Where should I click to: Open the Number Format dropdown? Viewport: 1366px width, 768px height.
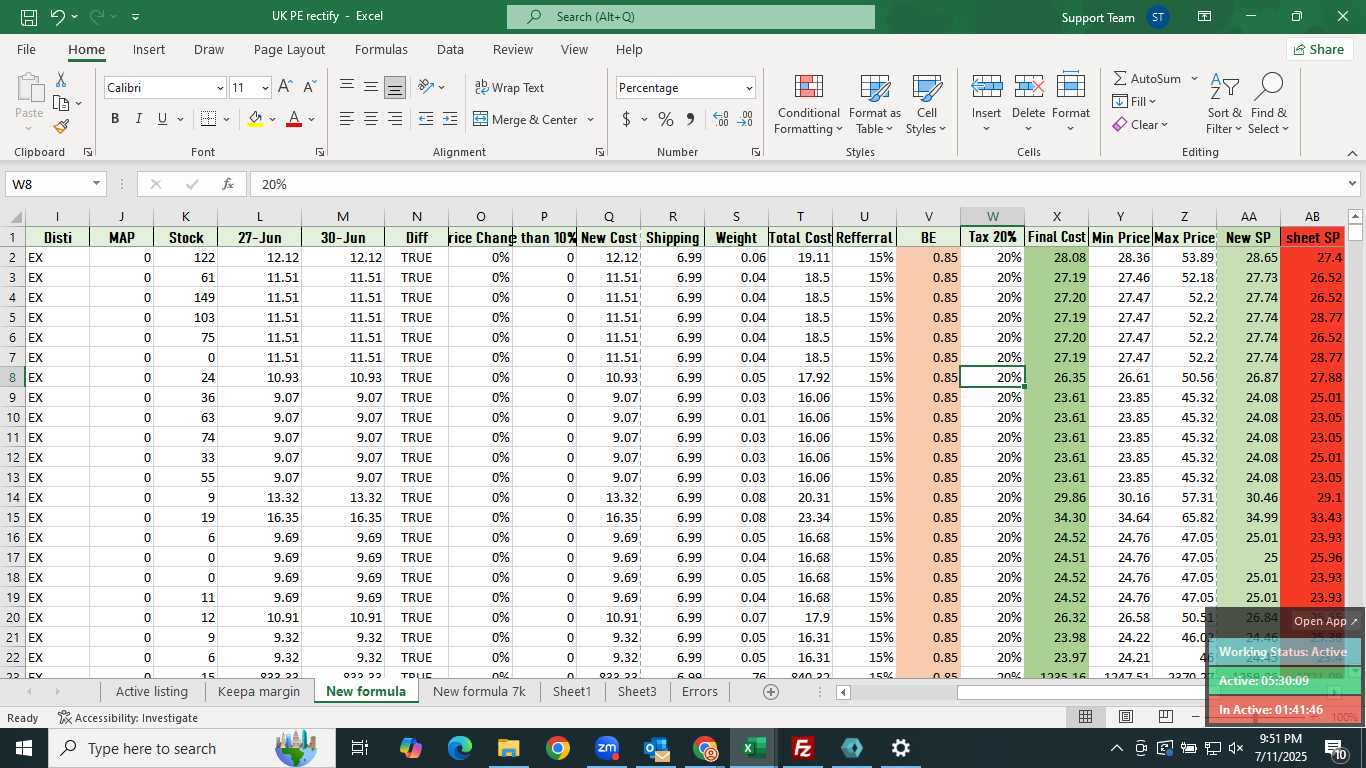point(748,88)
